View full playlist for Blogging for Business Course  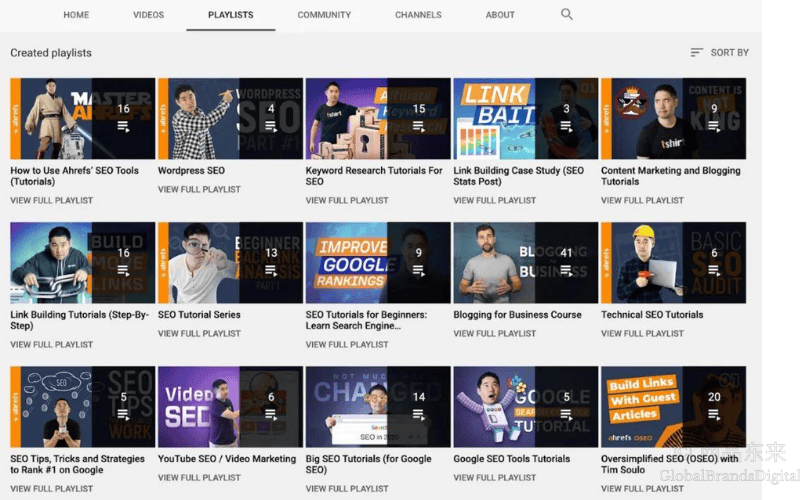pos(494,333)
